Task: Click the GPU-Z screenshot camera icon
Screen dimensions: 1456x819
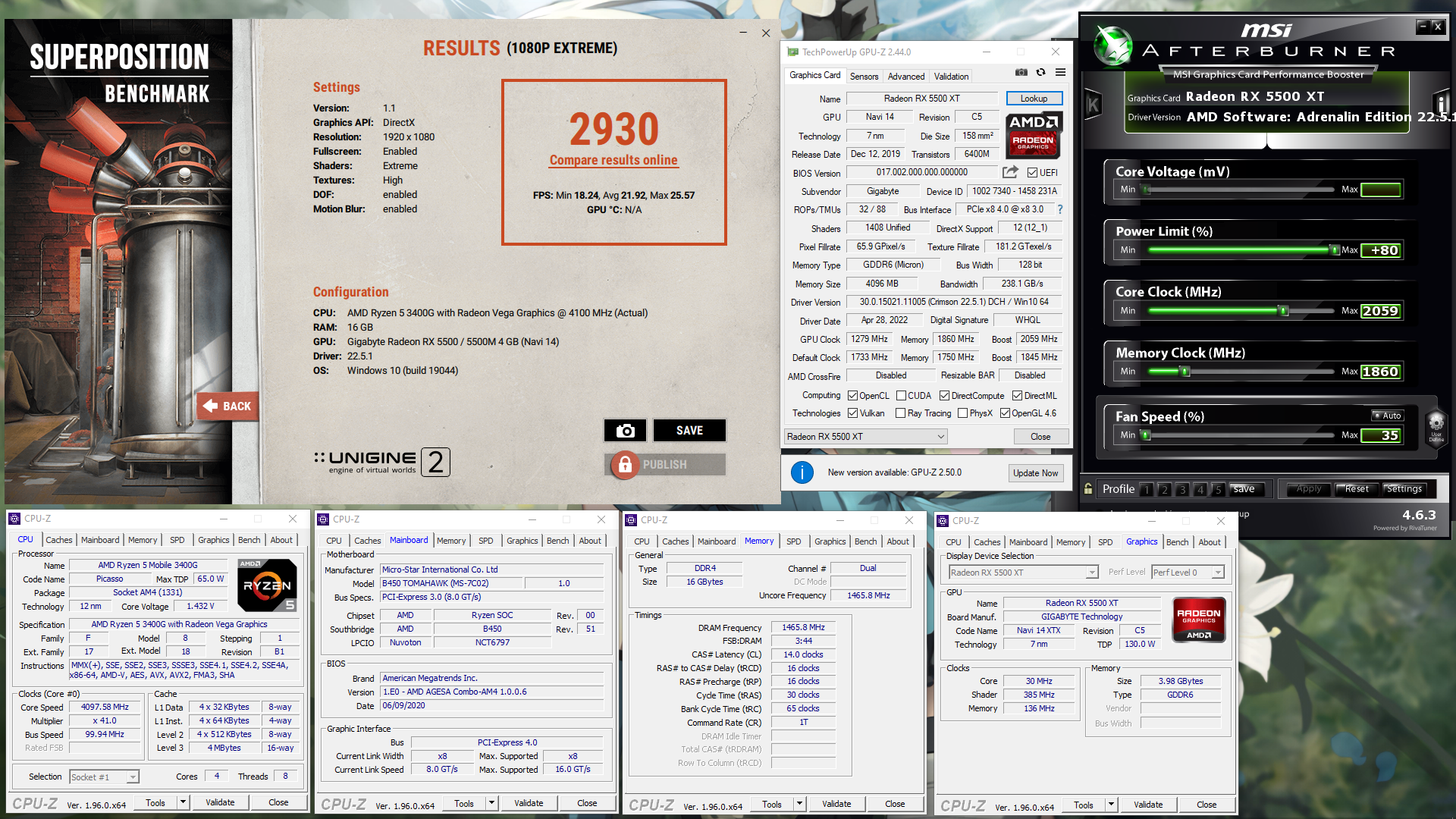Action: pos(1021,73)
